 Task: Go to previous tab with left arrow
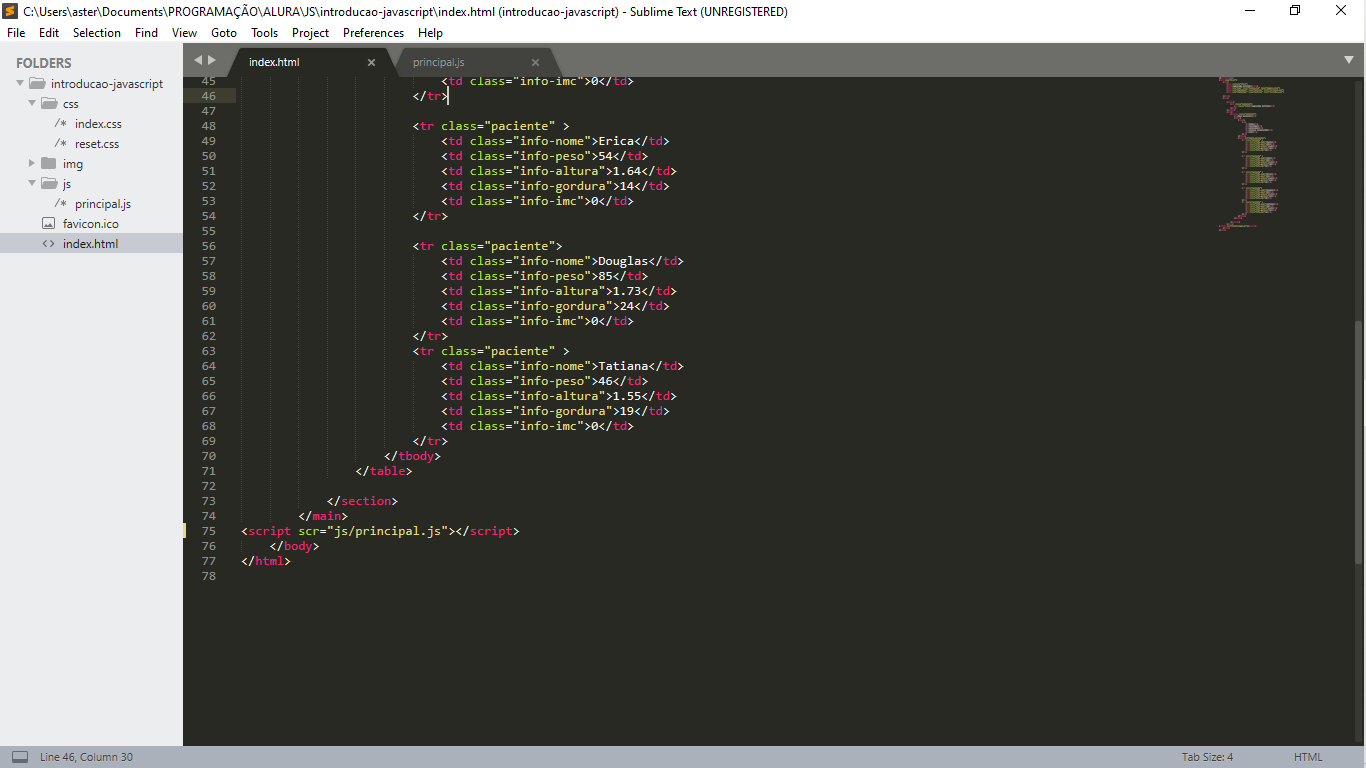[x=198, y=60]
